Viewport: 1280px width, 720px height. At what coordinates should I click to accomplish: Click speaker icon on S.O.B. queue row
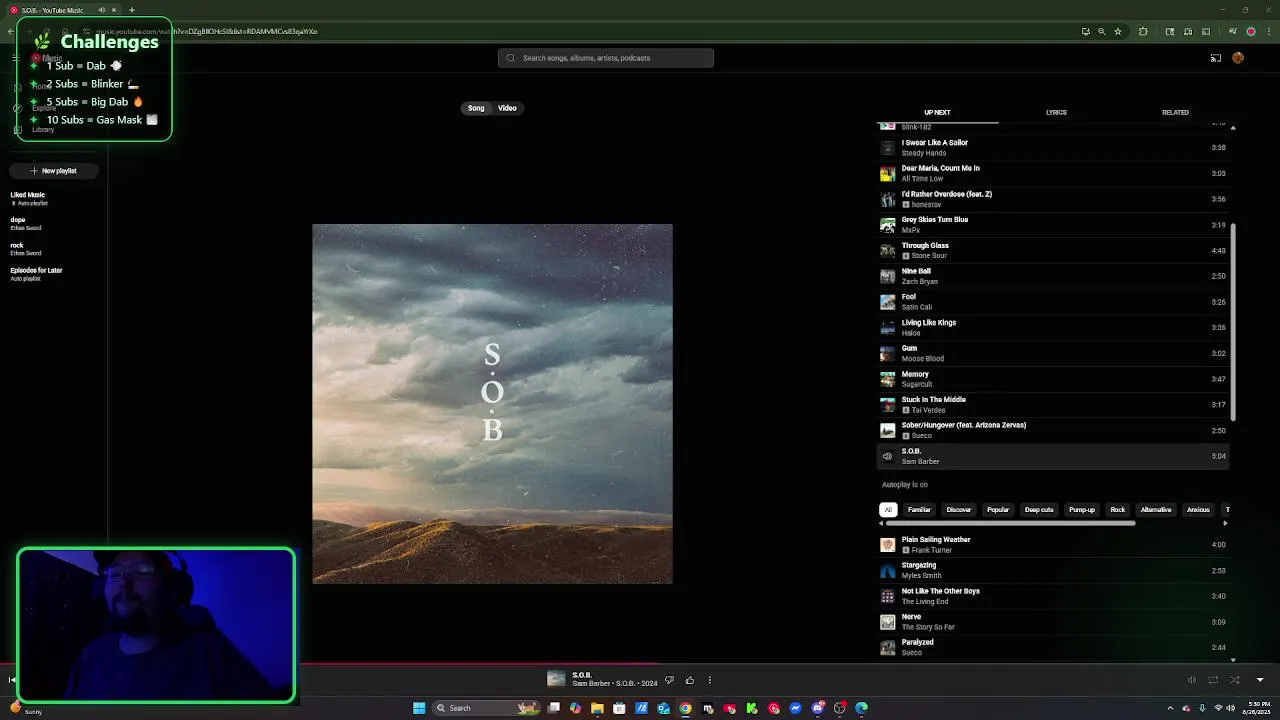tap(887, 456)
